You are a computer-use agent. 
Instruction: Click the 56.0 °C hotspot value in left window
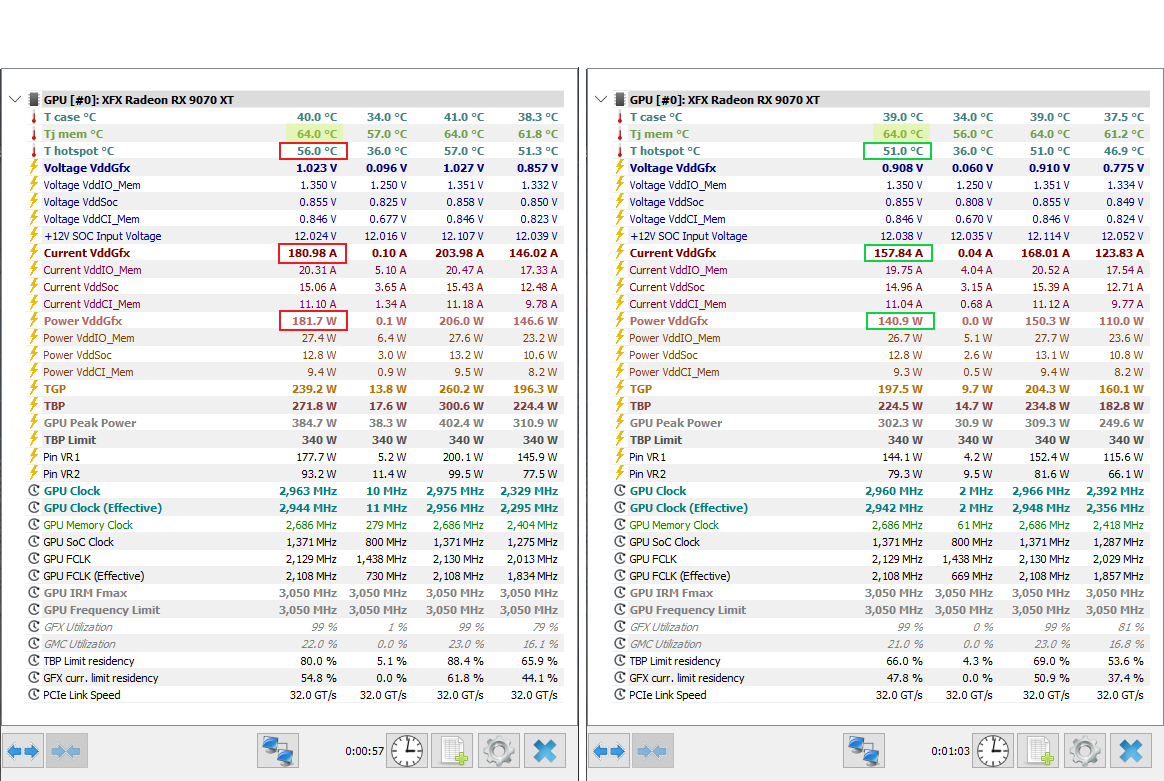click(x=317, y=151)
